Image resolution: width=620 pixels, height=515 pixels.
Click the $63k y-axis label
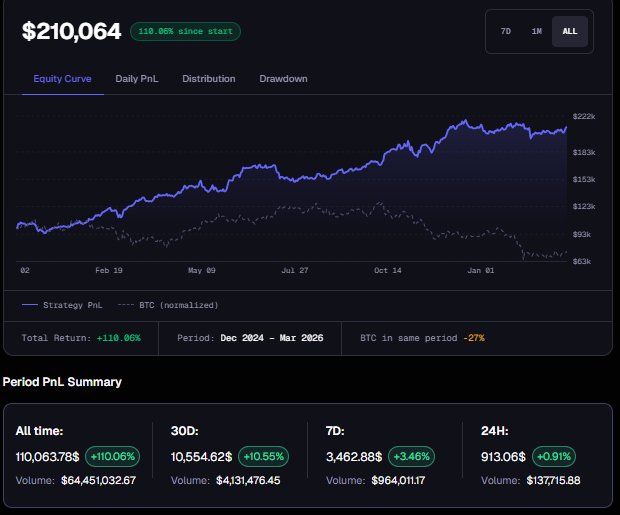(582, 261)
